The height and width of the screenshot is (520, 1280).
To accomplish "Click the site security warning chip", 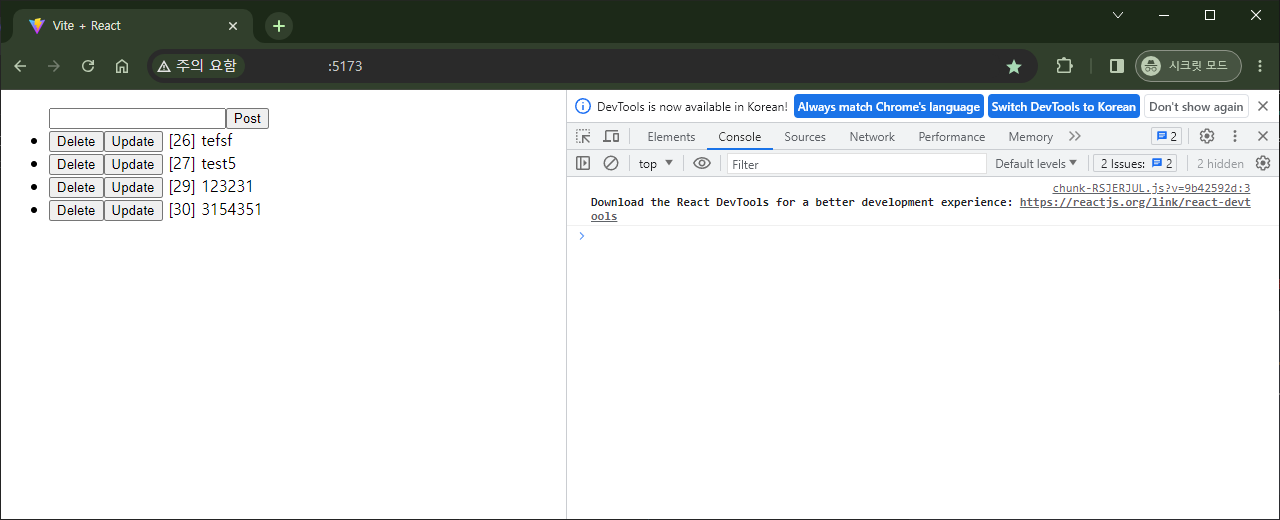I will pos(198,66).
